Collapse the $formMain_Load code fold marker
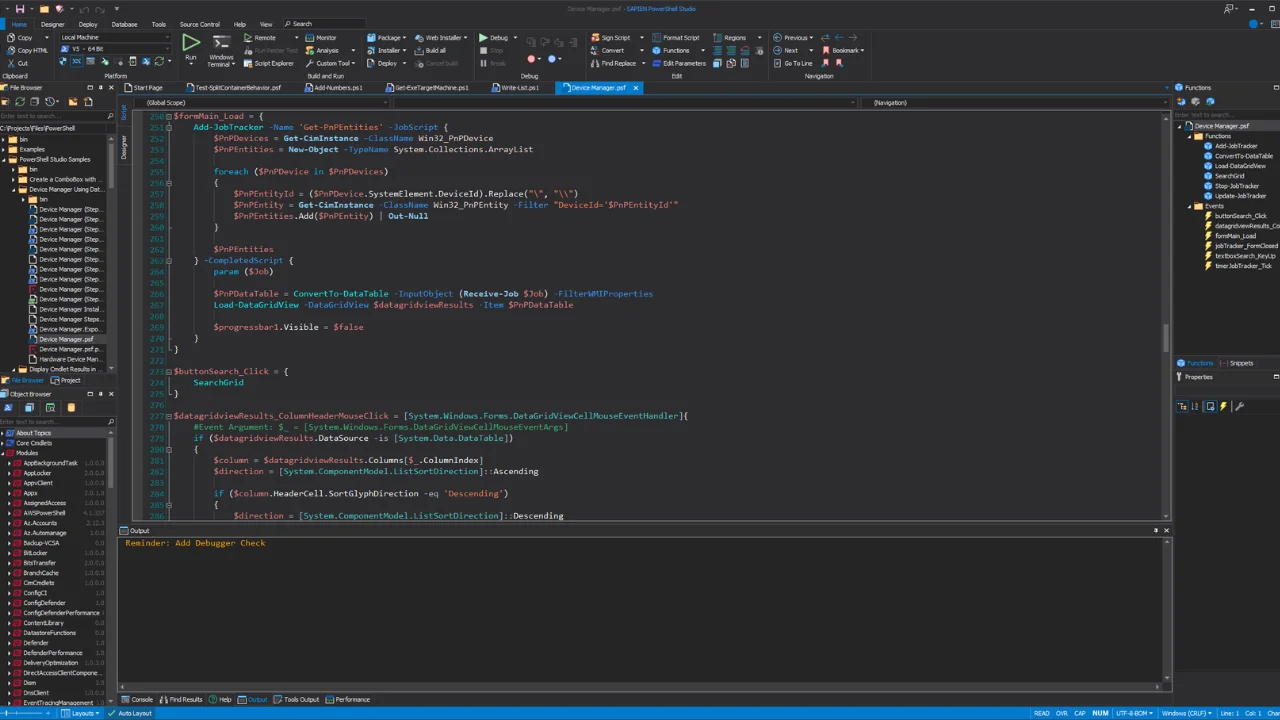Image resolution: width=1280 pixels, height=720 pixels. 168,116
